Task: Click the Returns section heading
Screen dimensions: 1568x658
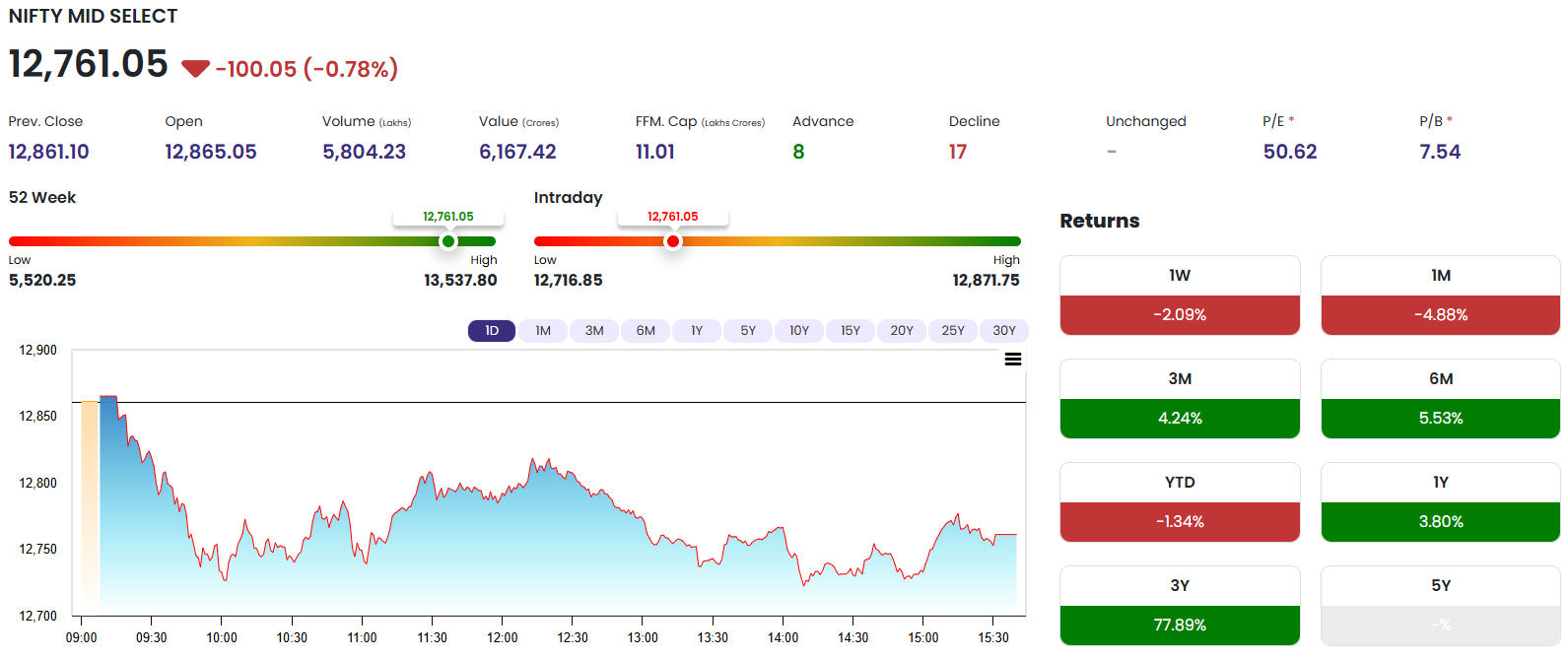Action: [1100, 221]
